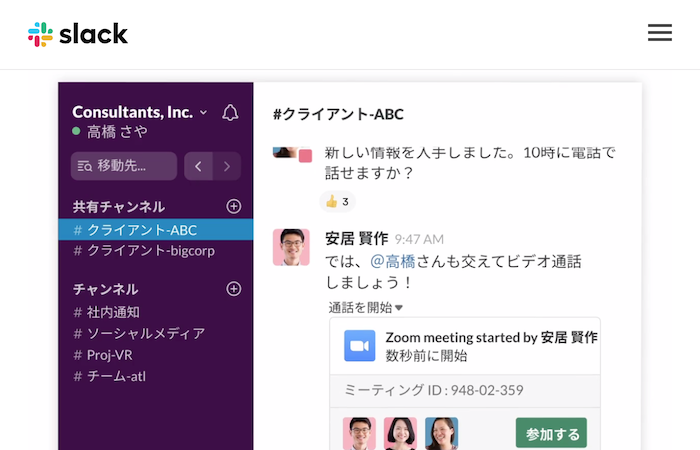Open the #クライアント-bigcorp channel
The height and width of the screenshot is (450, 700).
[156, 250]
